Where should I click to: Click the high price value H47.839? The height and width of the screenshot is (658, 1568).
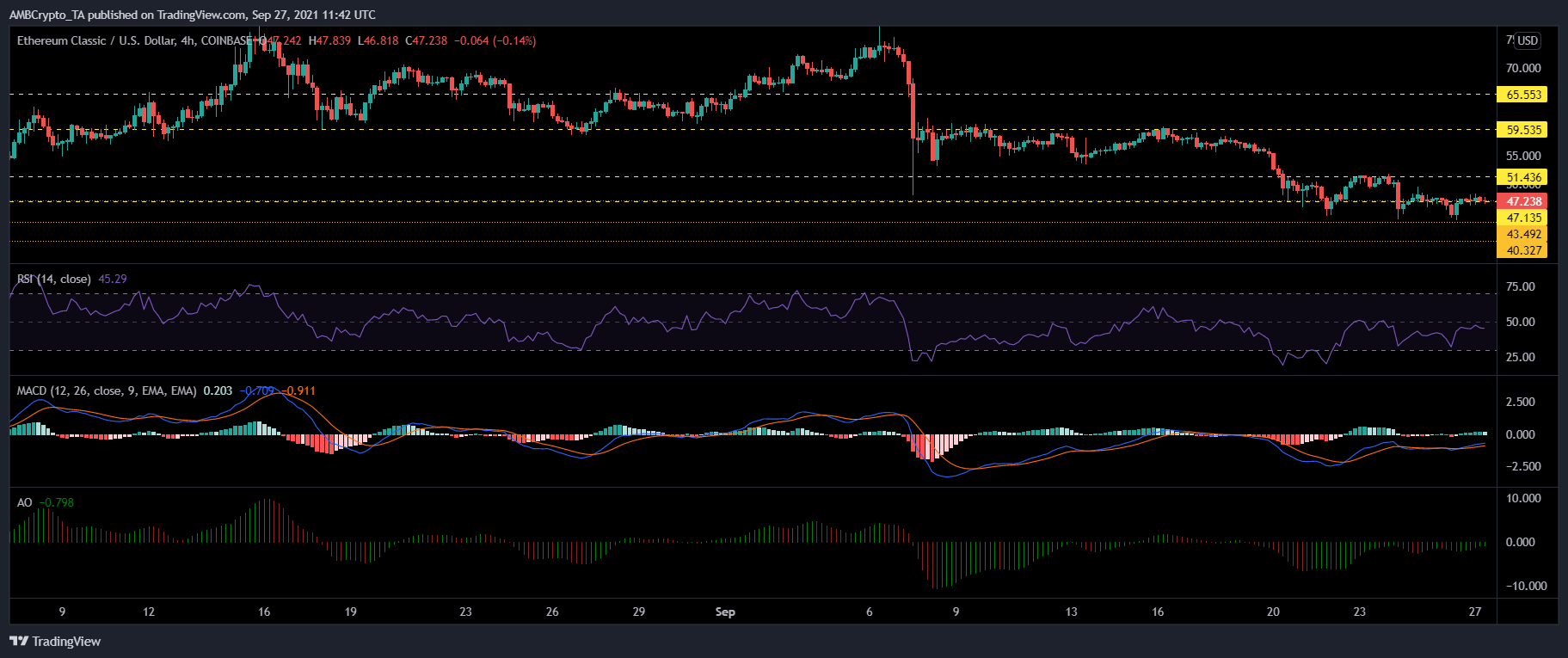tap(329, 40)
